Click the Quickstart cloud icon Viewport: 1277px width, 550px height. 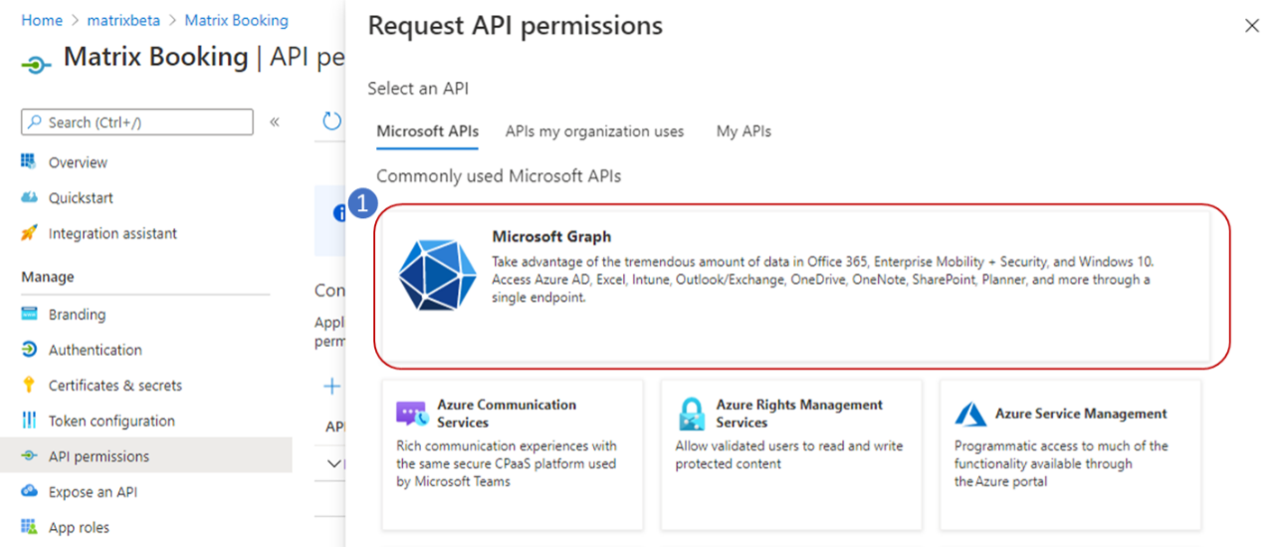28,198
